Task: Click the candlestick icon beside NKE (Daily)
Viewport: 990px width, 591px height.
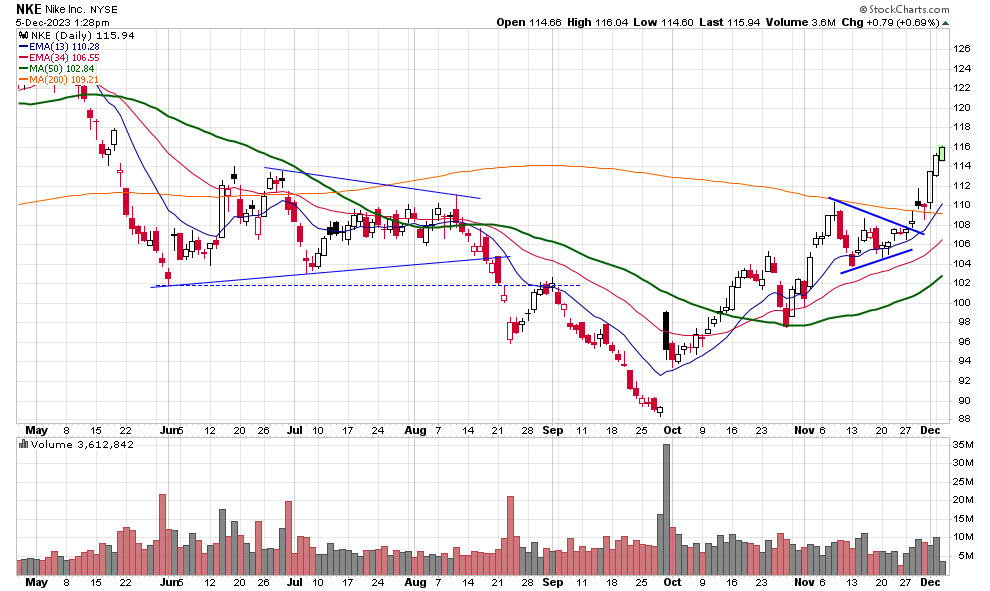Action: 23,36
